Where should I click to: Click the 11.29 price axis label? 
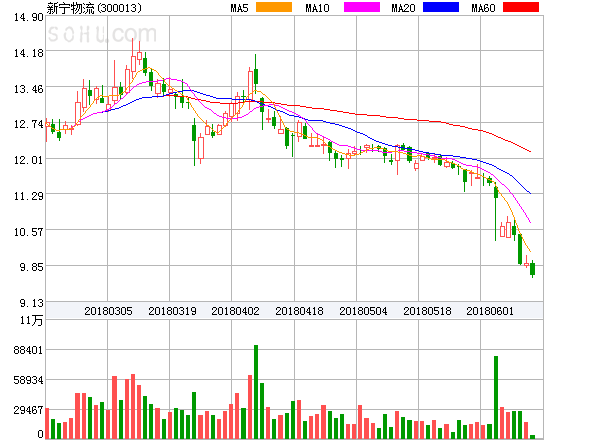[29, 196]
